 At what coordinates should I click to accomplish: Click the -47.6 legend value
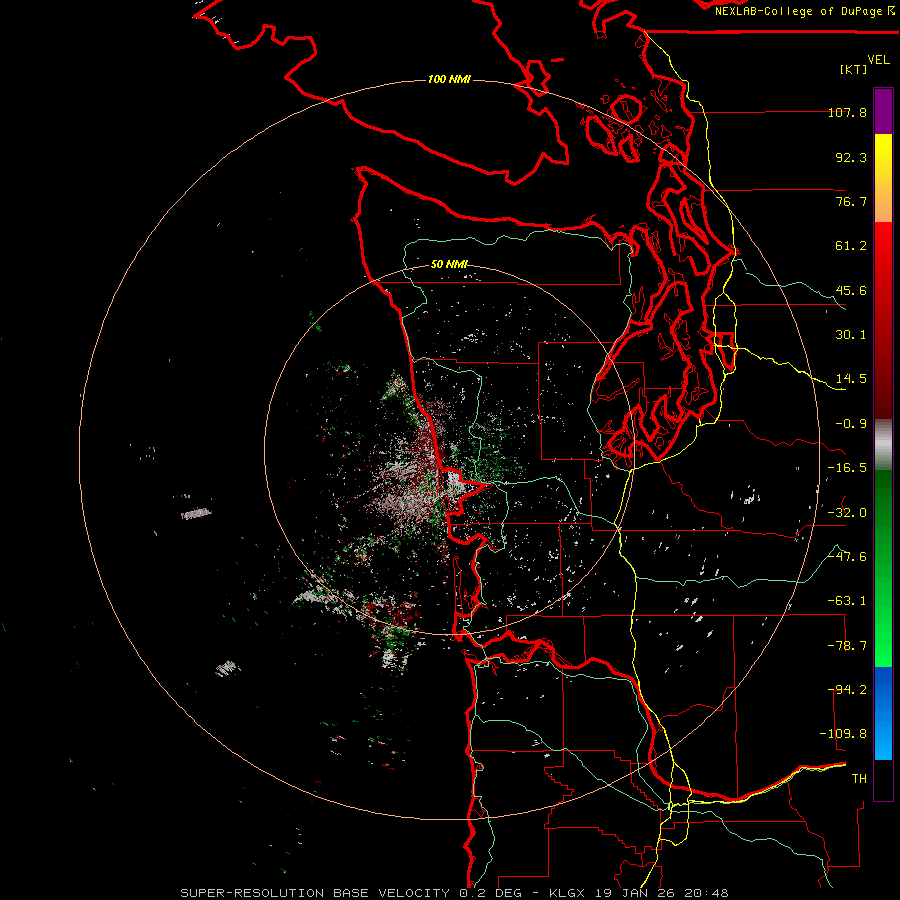coord(847,557)
